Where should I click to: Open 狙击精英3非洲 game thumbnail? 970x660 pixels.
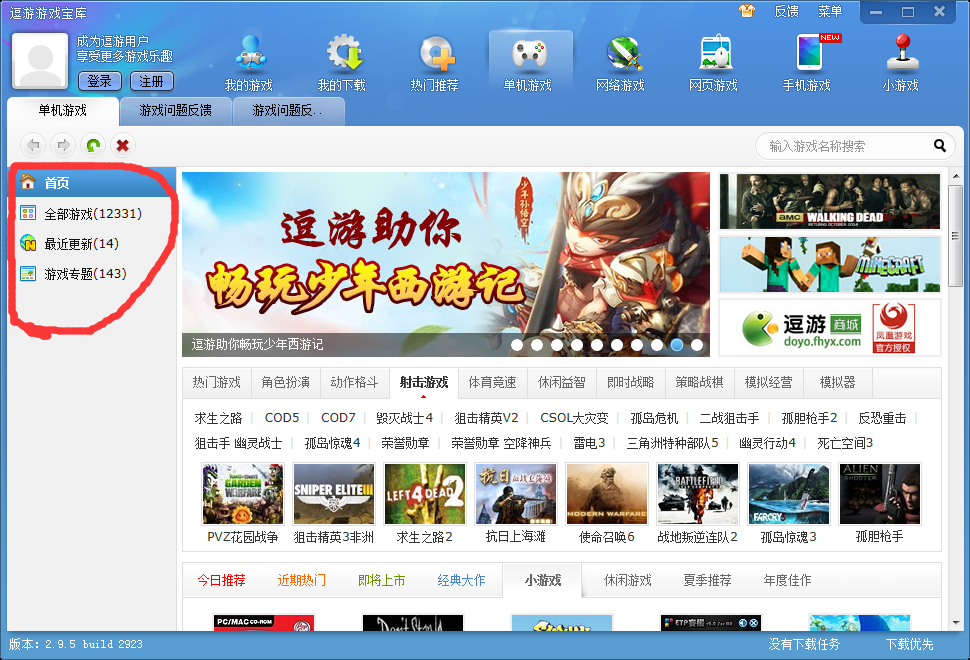pyautogui.click(x=334, y=494)
